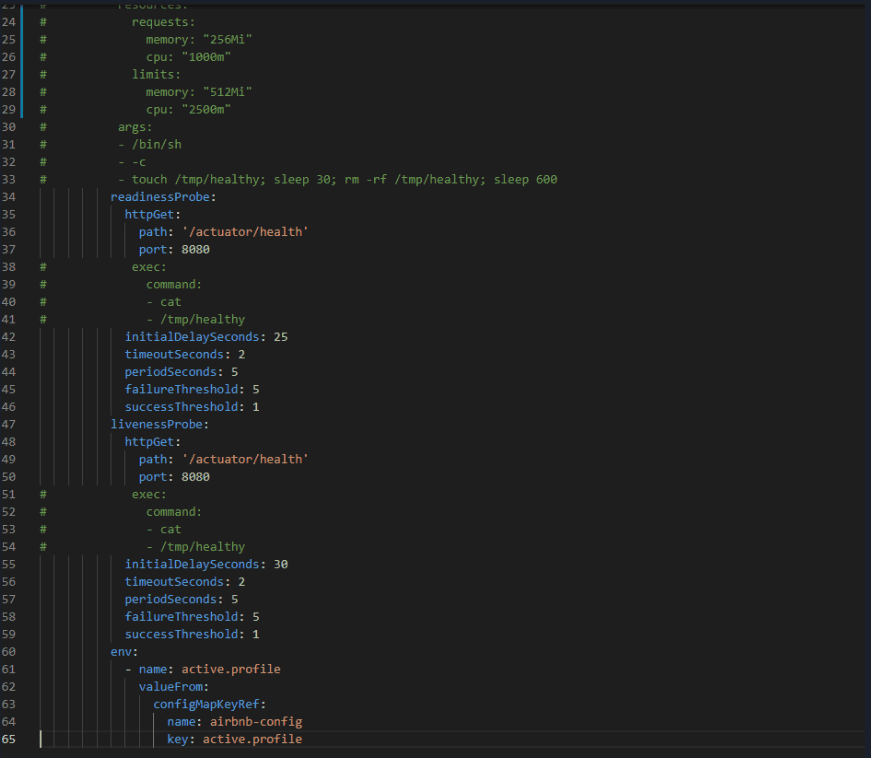Click the livenessProbe key on line 47
Viewport: 871px width, 758px height.
(x=157, y=424)
